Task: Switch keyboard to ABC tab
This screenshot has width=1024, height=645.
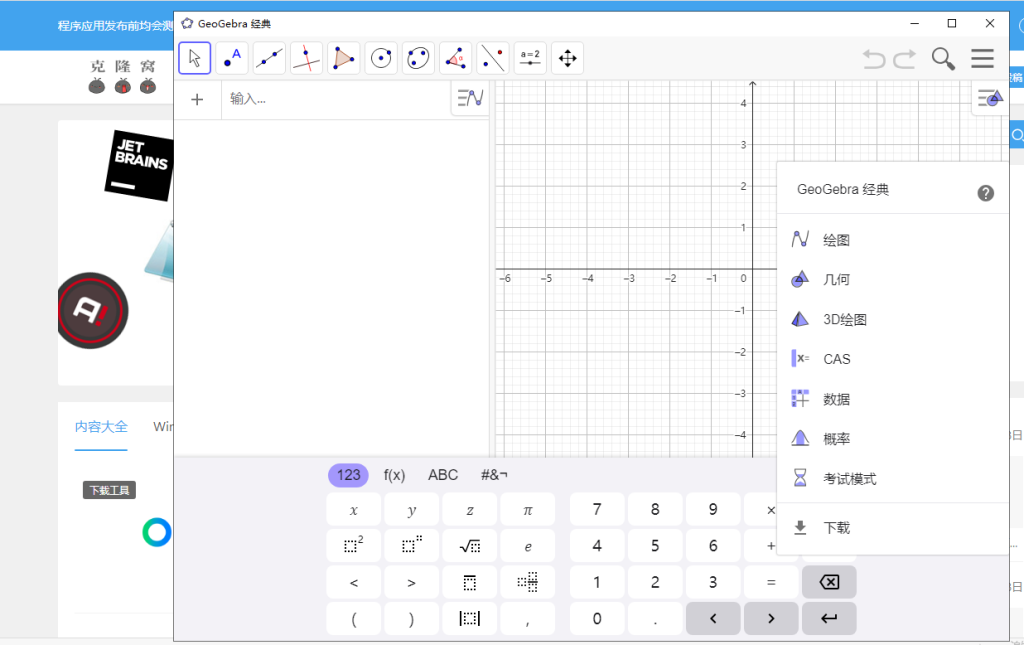Action: tap(443, 475)
